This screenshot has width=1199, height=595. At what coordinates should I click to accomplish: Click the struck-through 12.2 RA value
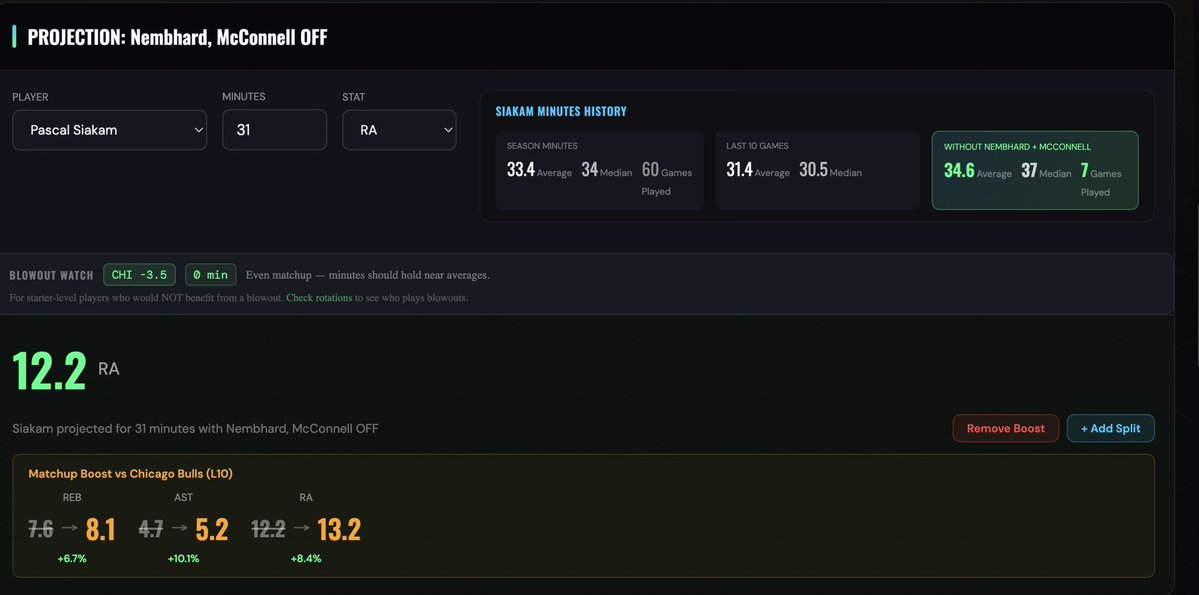268,529
